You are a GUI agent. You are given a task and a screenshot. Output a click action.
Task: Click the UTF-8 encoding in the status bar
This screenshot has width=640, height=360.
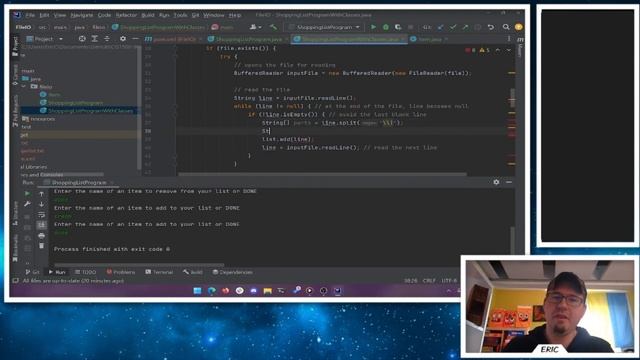(x=449, y=280)
